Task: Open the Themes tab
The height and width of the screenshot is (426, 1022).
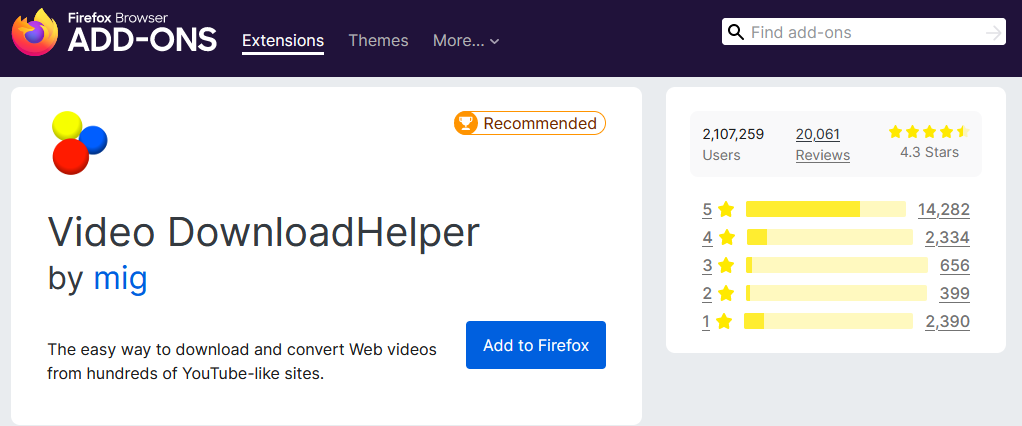Action: (378, 40)
